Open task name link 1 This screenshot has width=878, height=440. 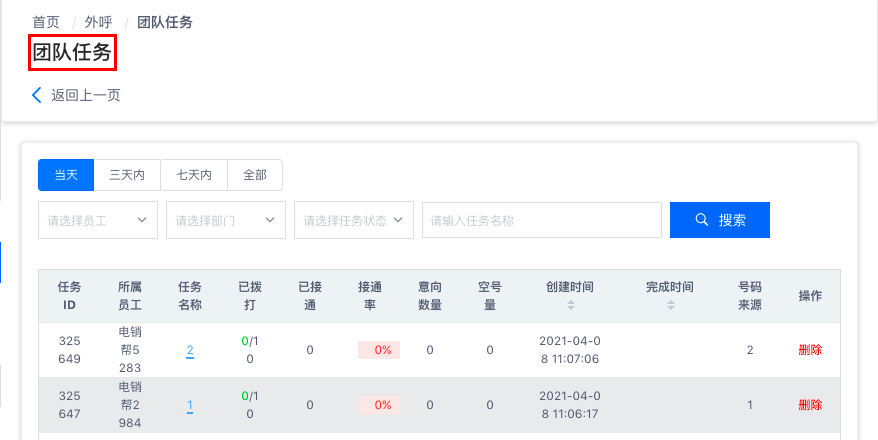coord(190,405)
